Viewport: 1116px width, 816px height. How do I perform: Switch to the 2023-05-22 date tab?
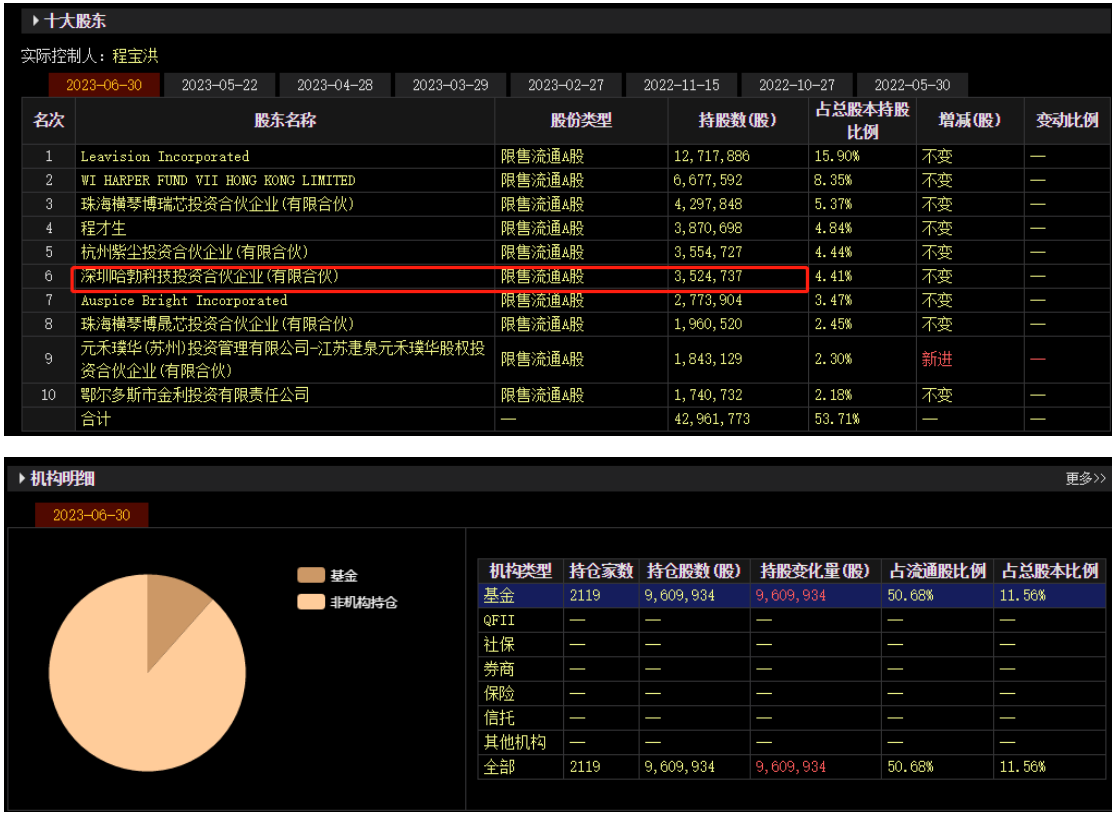click(x=219, y=85)
